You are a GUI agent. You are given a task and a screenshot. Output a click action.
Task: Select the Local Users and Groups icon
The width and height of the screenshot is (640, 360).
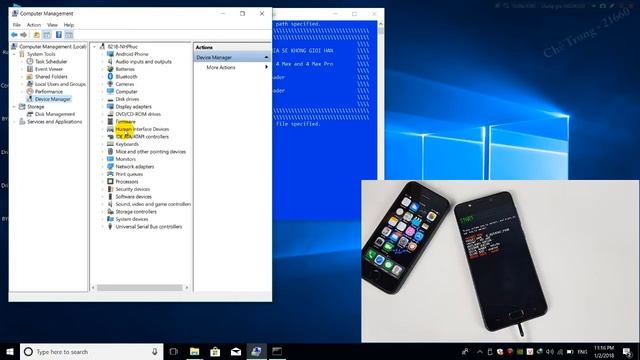click(x=30, y=84)
